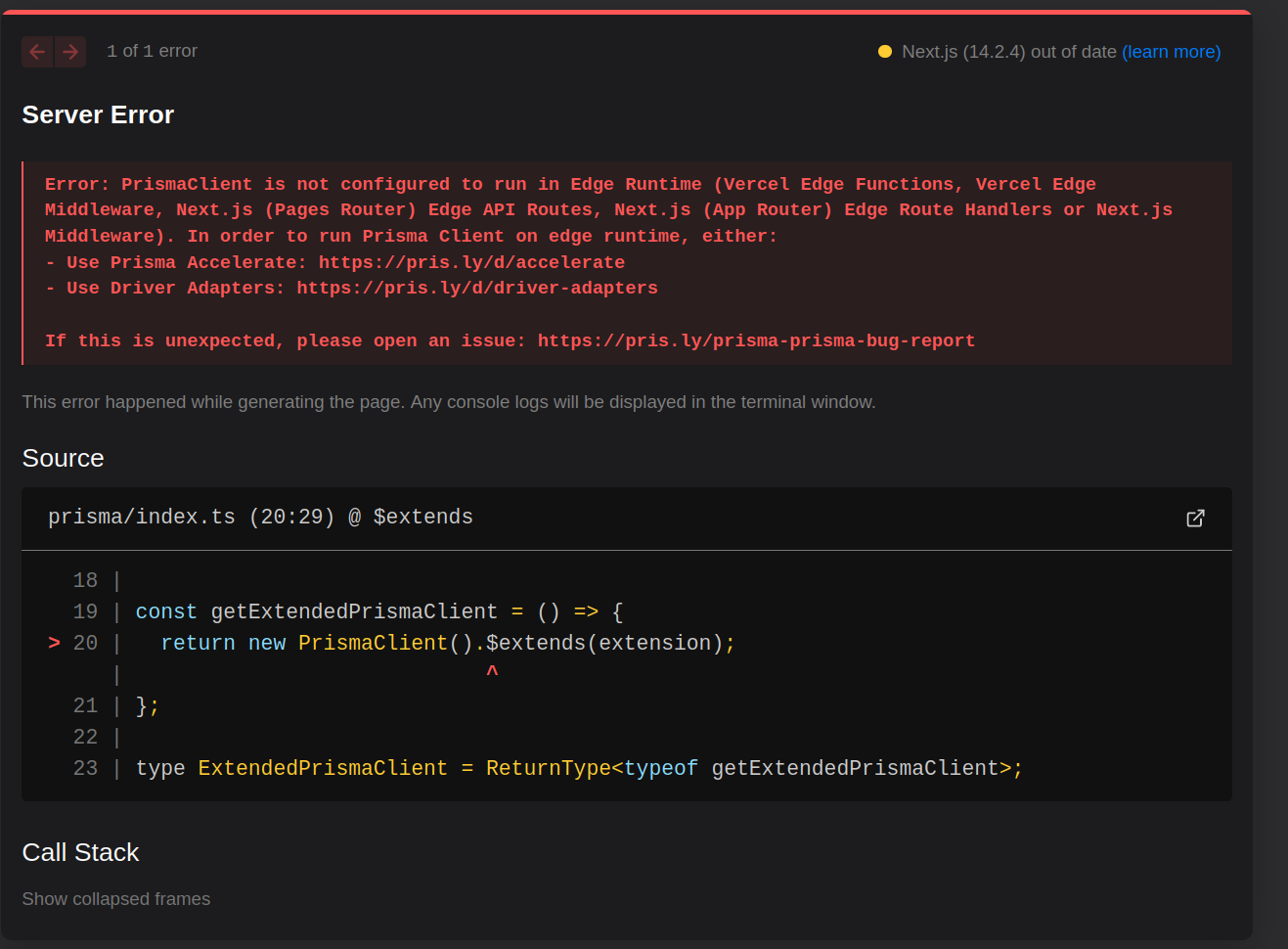Open the Prisma Accelerate pris.ly link
The width and height of the screenshot is (1288, 949).
[x=470, y=261]
